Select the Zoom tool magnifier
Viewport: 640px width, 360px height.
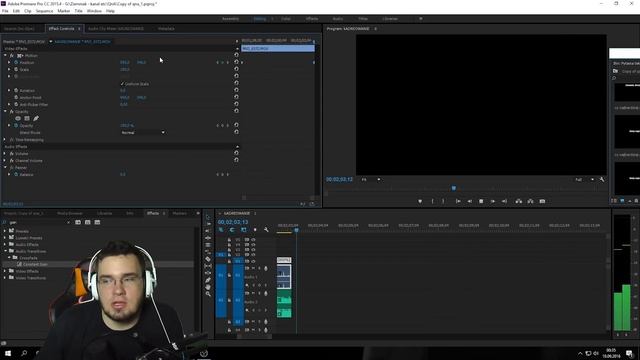click(208, 294)
